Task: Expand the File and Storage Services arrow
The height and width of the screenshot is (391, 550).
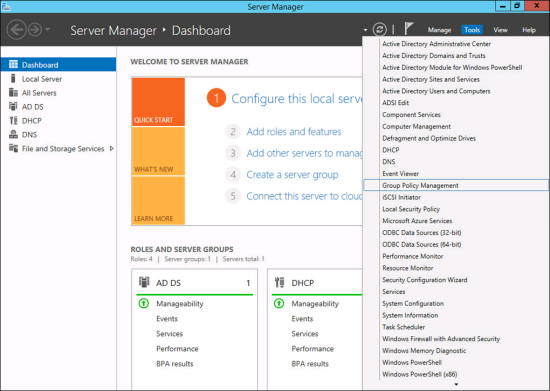Action: click(111, 148)
